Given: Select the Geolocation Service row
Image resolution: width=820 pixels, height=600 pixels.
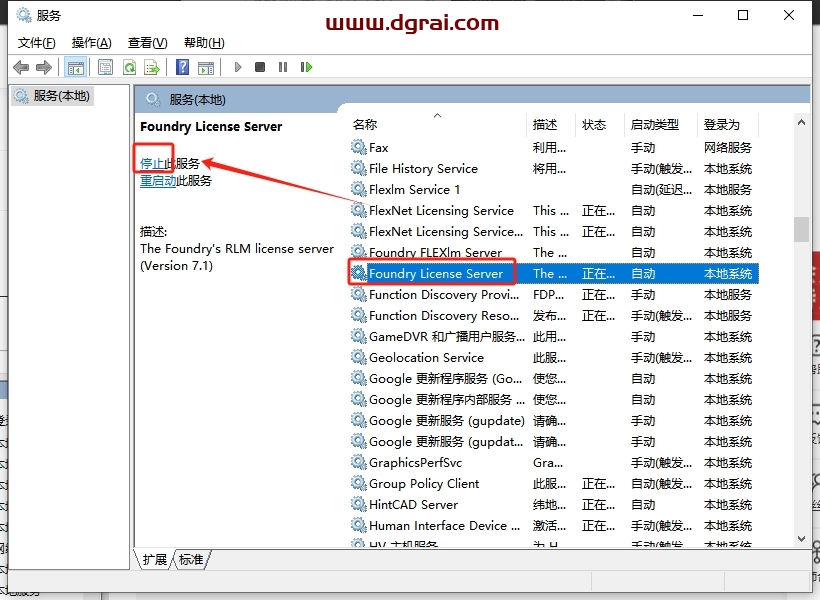Looking at the screenshot, I should 553,358.
